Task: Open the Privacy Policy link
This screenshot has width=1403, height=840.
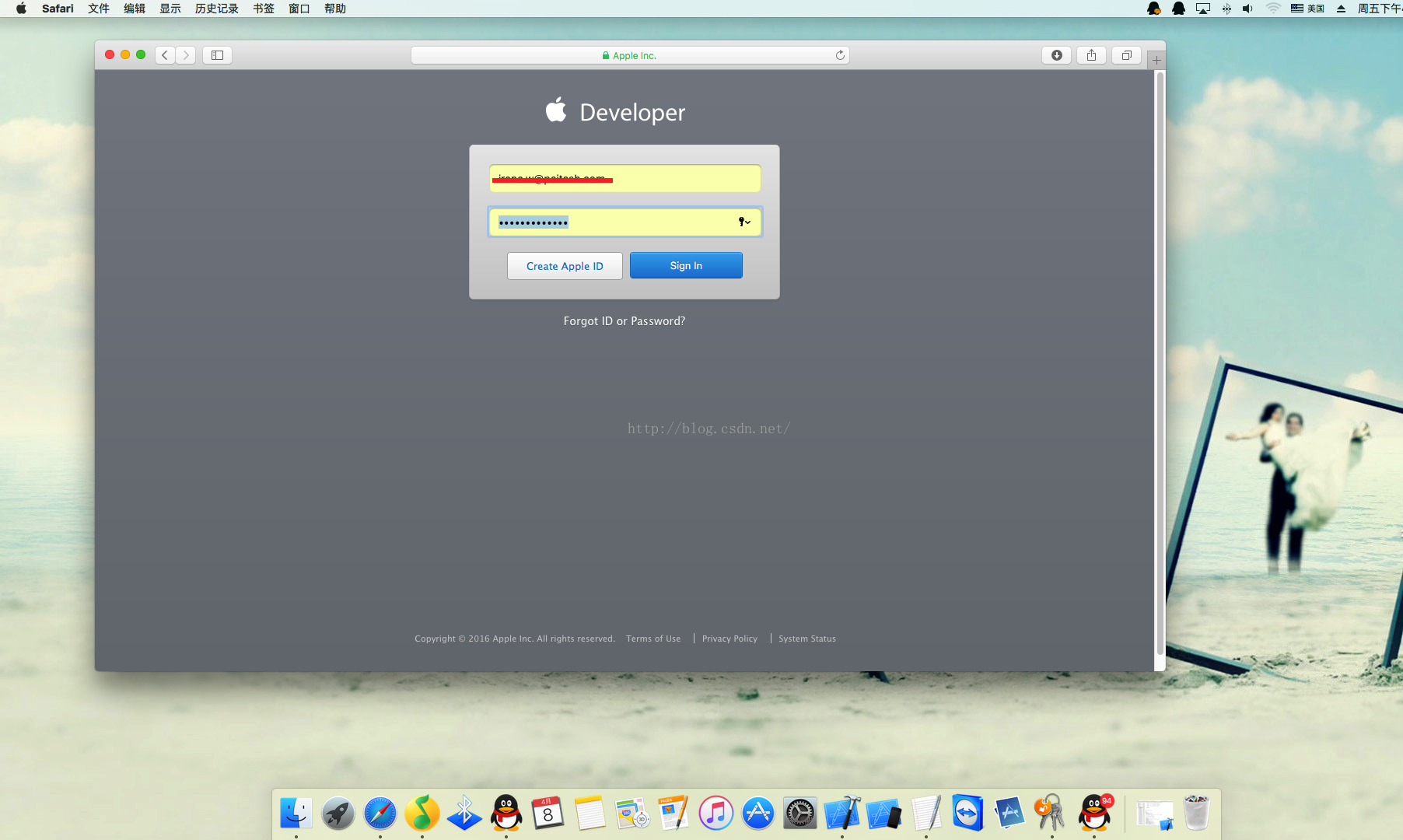Action: click(729, 639)
